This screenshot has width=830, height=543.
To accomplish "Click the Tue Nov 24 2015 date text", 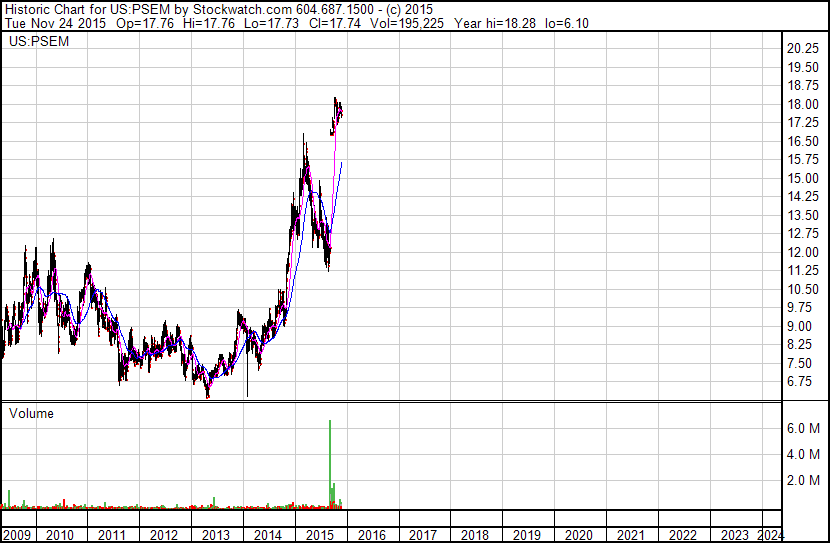I will pyautogui.click(x=56, y=23).
